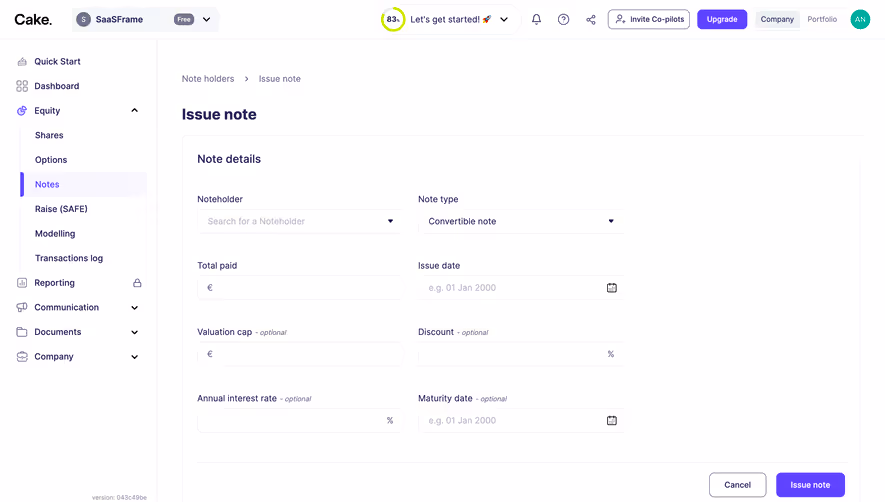The height and width of the screenshot is (502, 885).
Task: Expand the Let's get started dropdown
Action: tap(504, 19)
